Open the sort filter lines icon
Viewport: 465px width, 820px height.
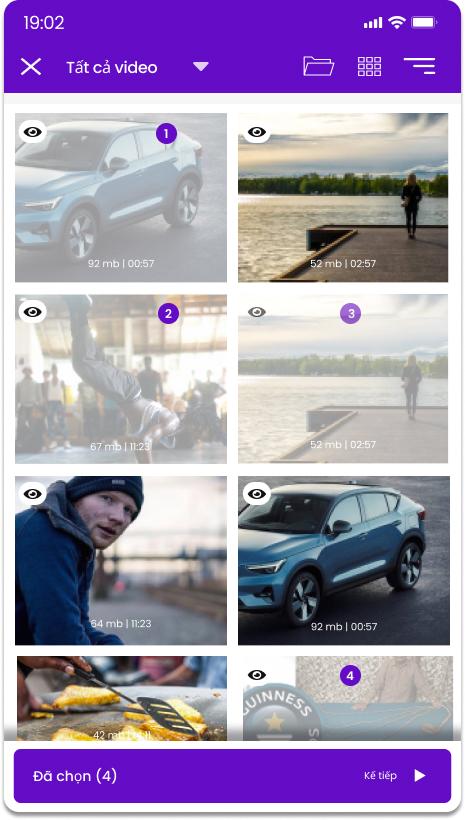coord(419,66)
